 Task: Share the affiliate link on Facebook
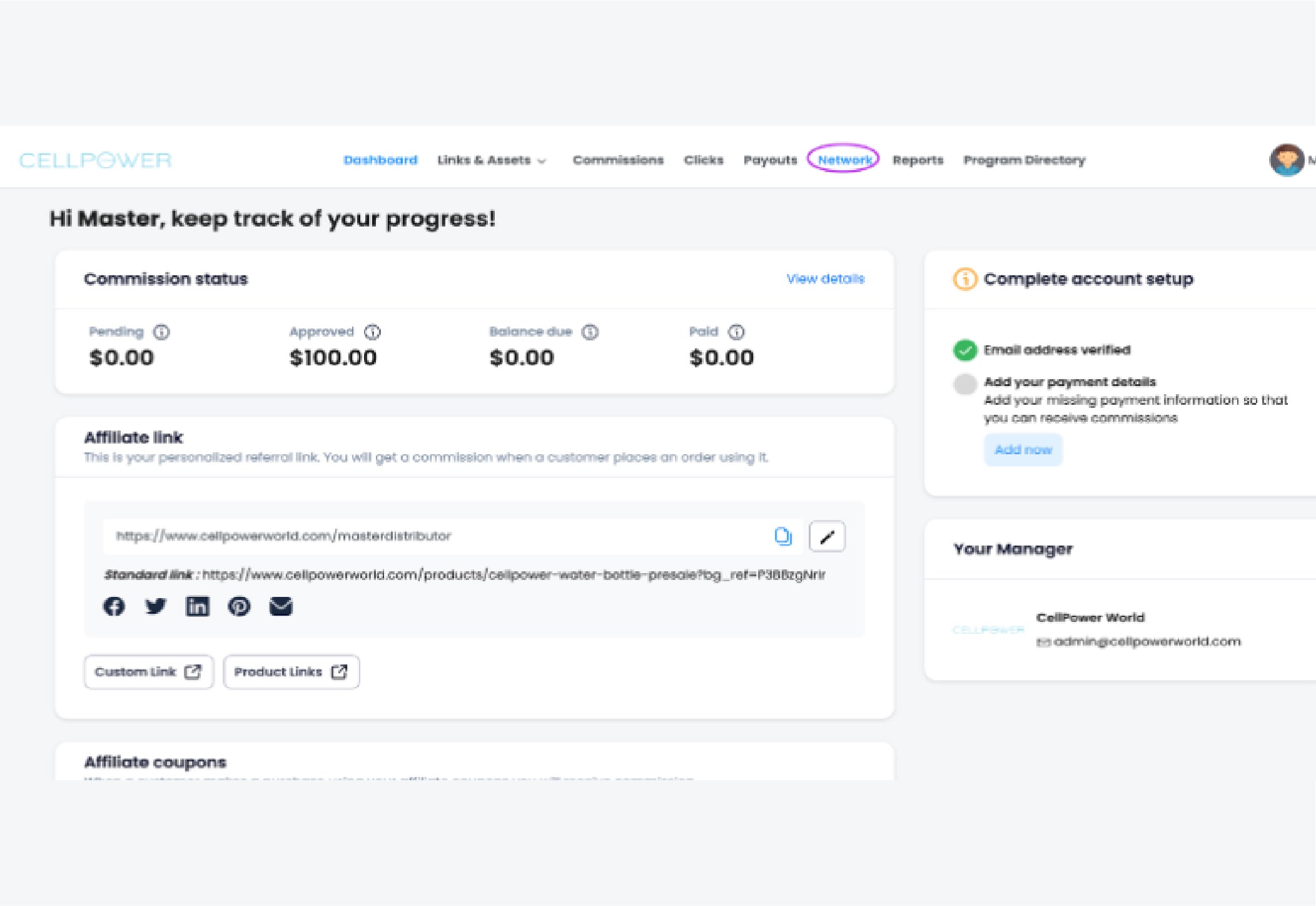tap(114, 606)
